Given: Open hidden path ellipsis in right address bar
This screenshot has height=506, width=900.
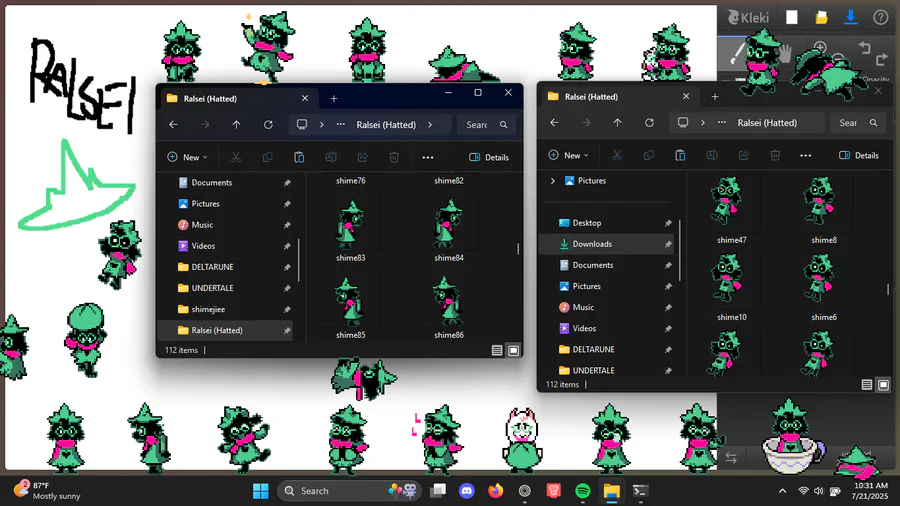Looking at the screenshot, I should pyautogui.click(x=722, y=123).
